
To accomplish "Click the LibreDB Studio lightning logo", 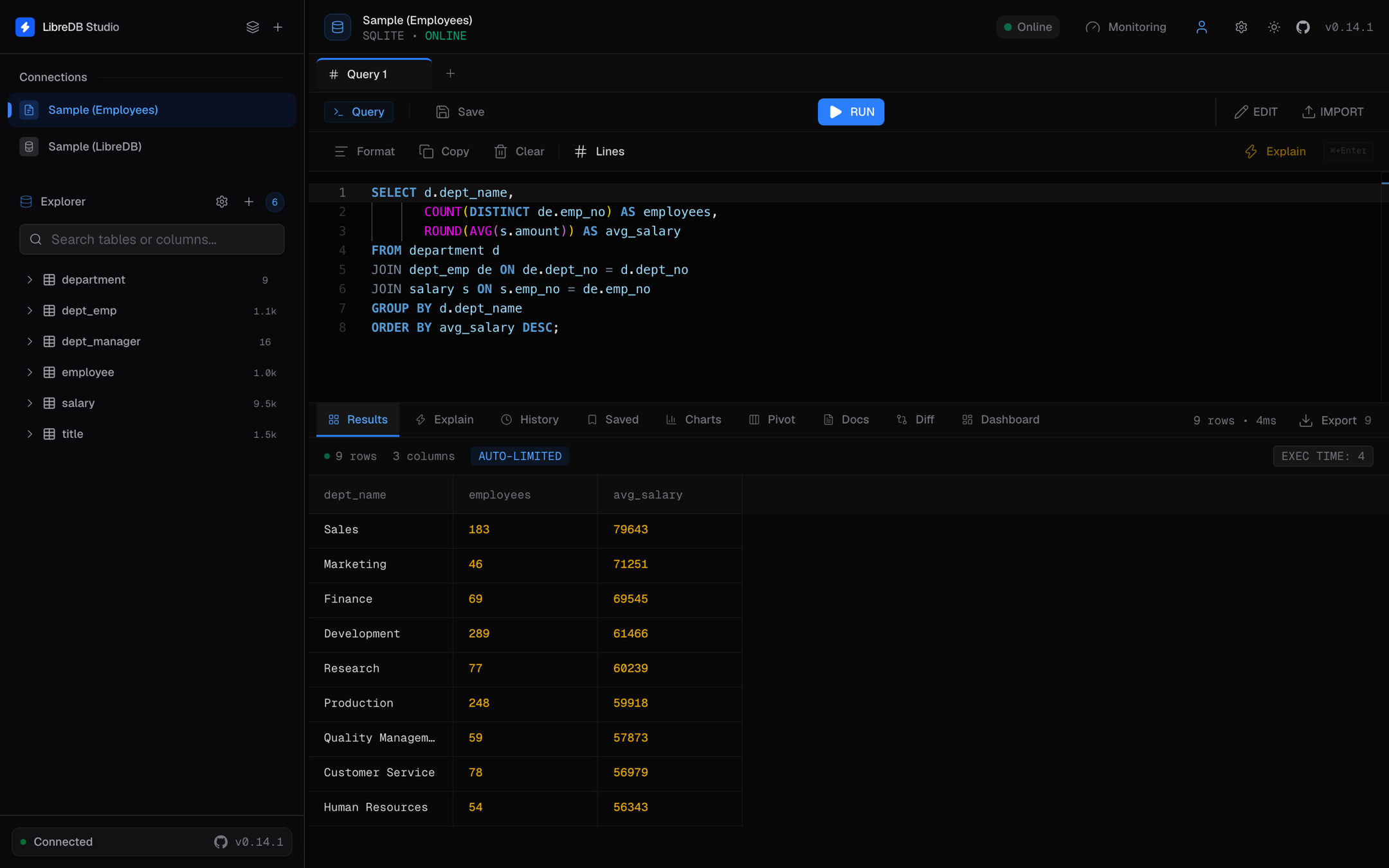I will [x=25, y=27].
